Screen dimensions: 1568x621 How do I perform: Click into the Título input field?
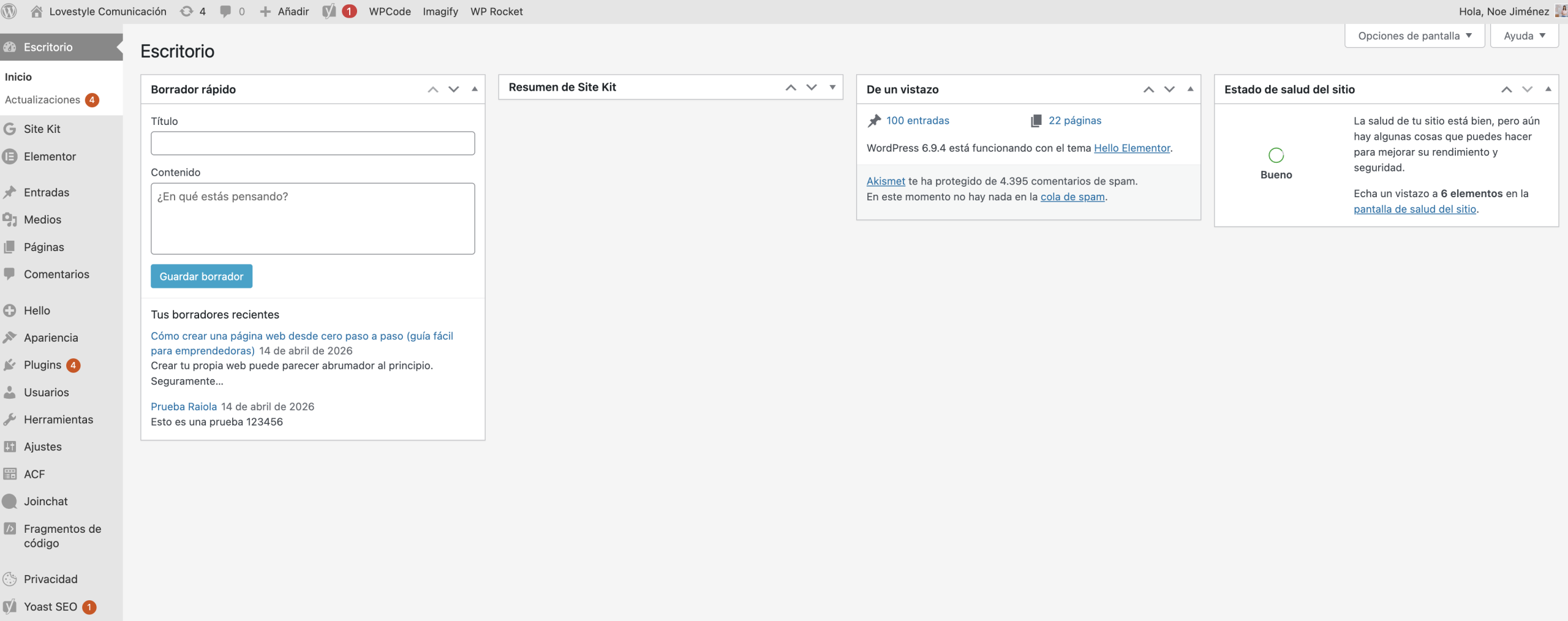tap(312, 143)
